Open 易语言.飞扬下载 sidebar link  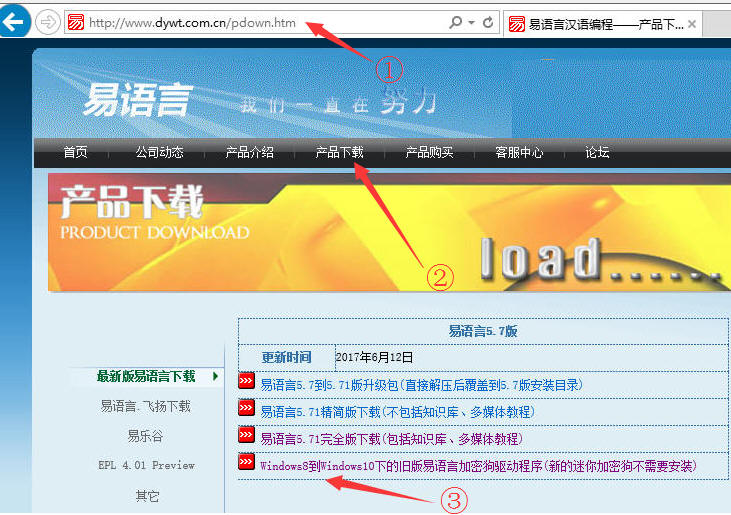pos(145,406)
